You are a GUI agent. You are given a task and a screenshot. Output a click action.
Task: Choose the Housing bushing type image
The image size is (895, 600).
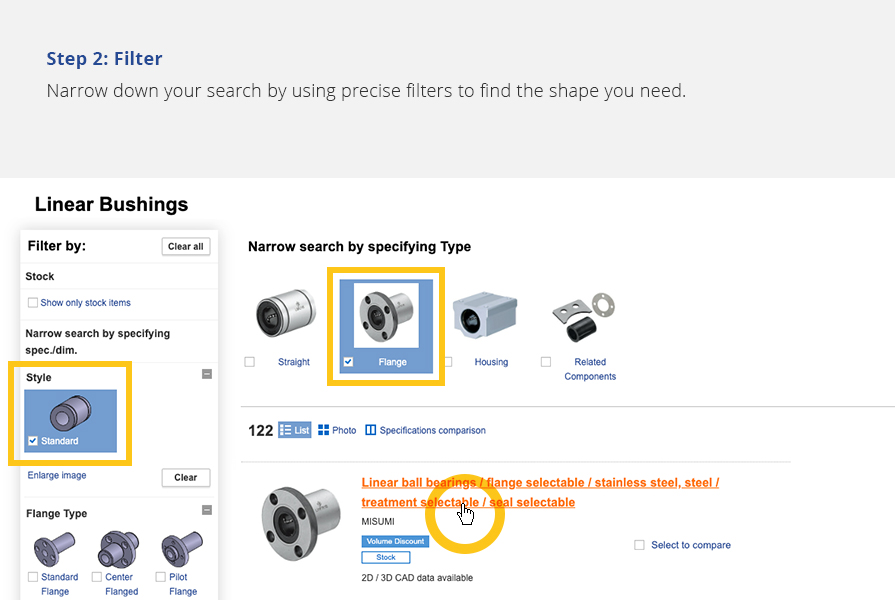click(484, 317)
